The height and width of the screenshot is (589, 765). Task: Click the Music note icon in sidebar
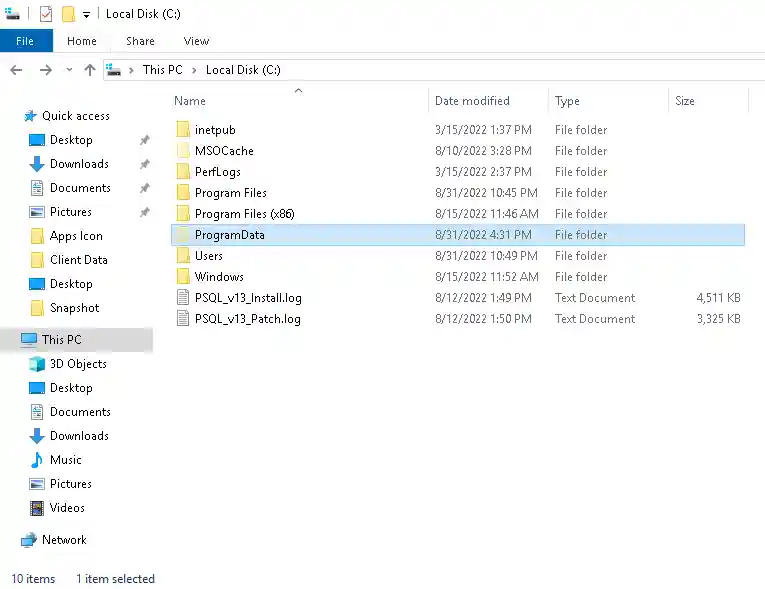pos(37,460)
